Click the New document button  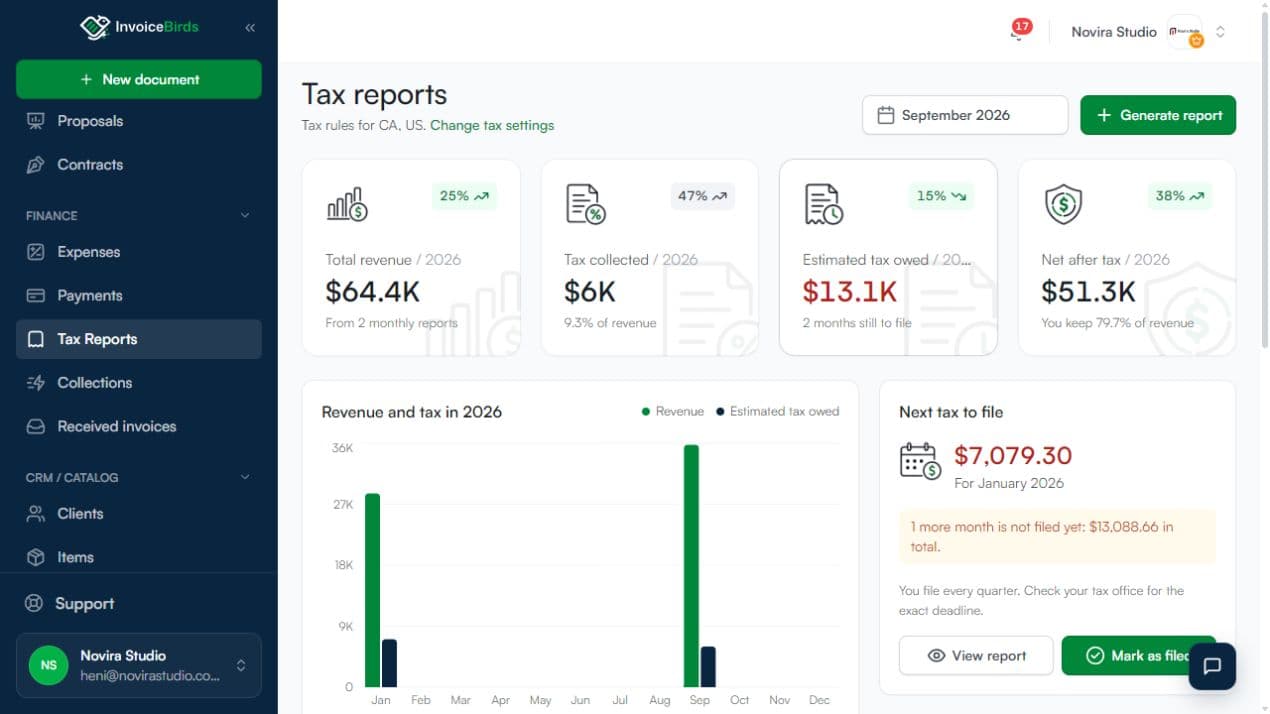click(x=139, y=79)
